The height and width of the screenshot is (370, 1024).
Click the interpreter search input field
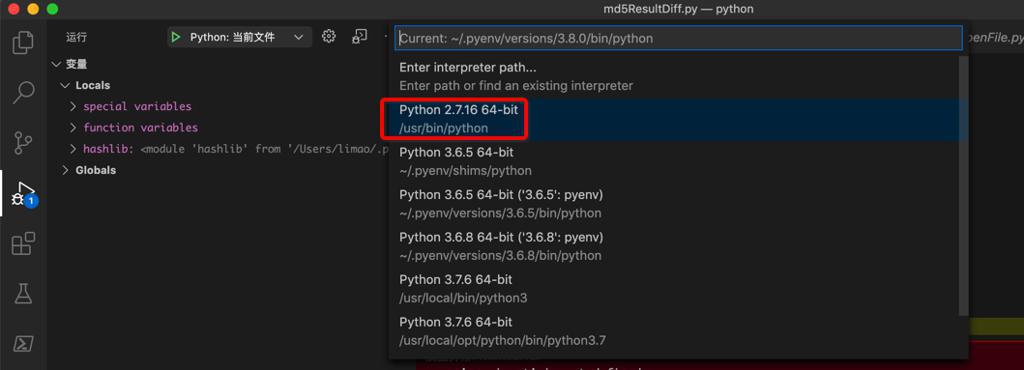pyautogui.click(x=678, y=39)
